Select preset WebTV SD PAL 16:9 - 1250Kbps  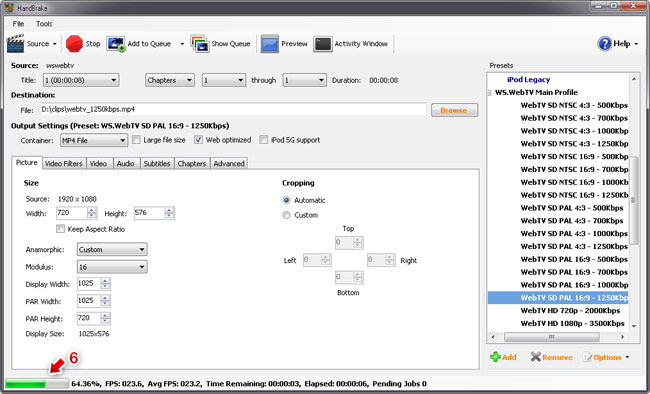click(558, 298)
